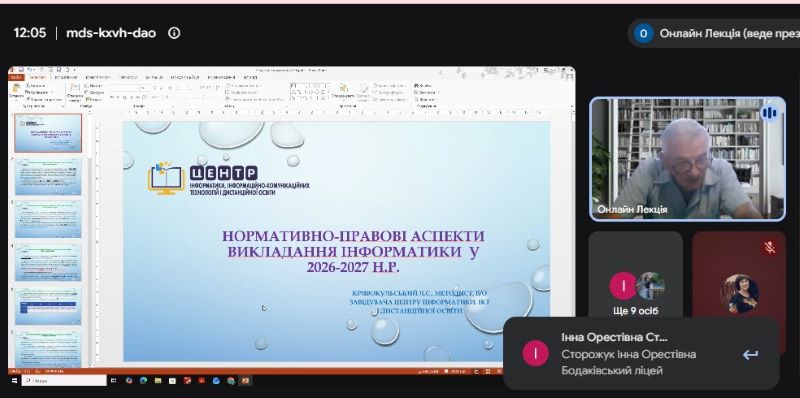
Task: Click the New Slide button in ribbon
Action: pos(75,92)
